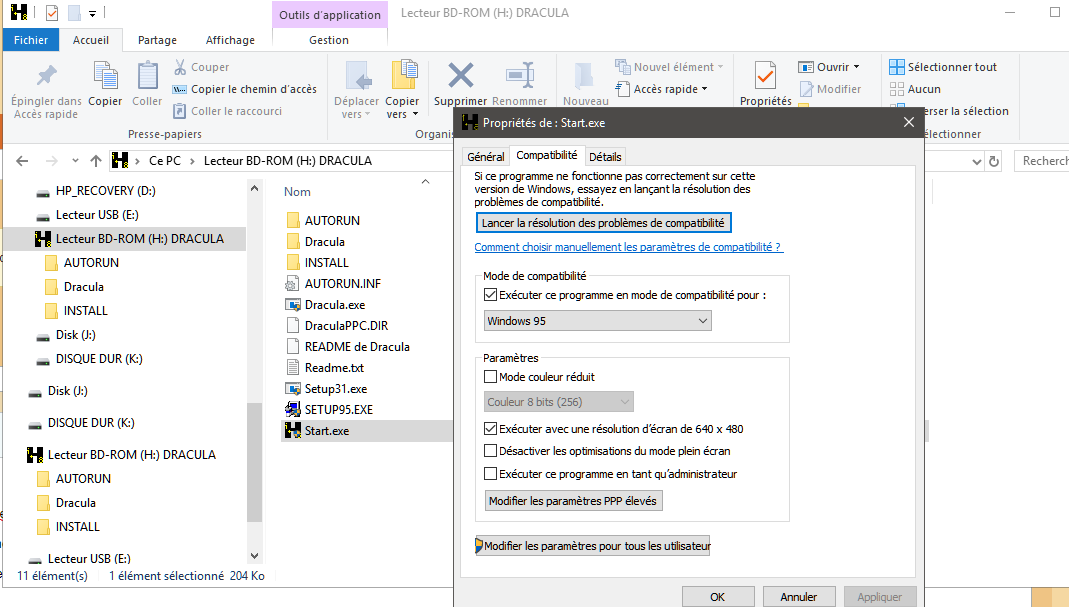The height and width of the screenshot is (607, 1069).
Task: Check Exécuter en tant qu'administrateur
Action: click(x=490, y=474)
